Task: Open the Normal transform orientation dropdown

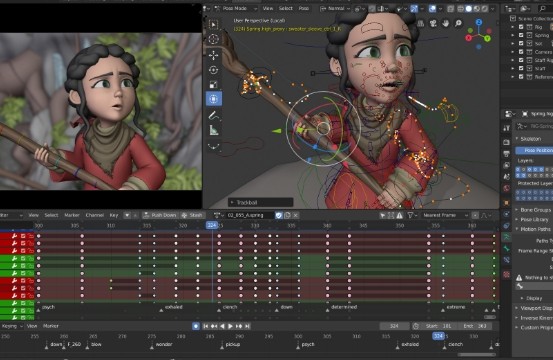Action: (335, 8)
